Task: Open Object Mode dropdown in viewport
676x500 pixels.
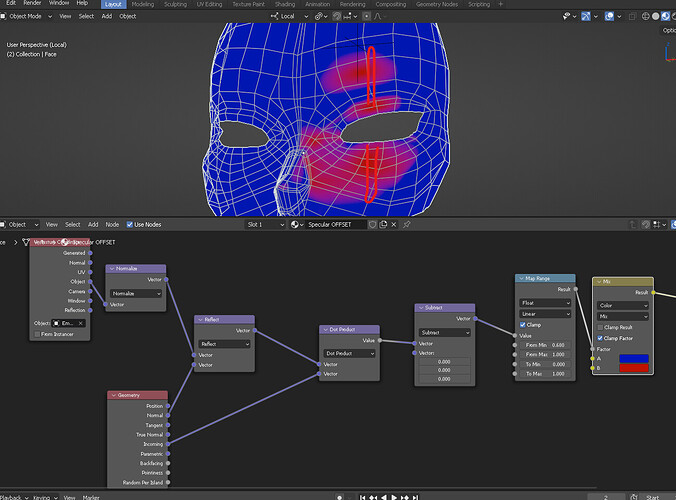Action: 27,16
